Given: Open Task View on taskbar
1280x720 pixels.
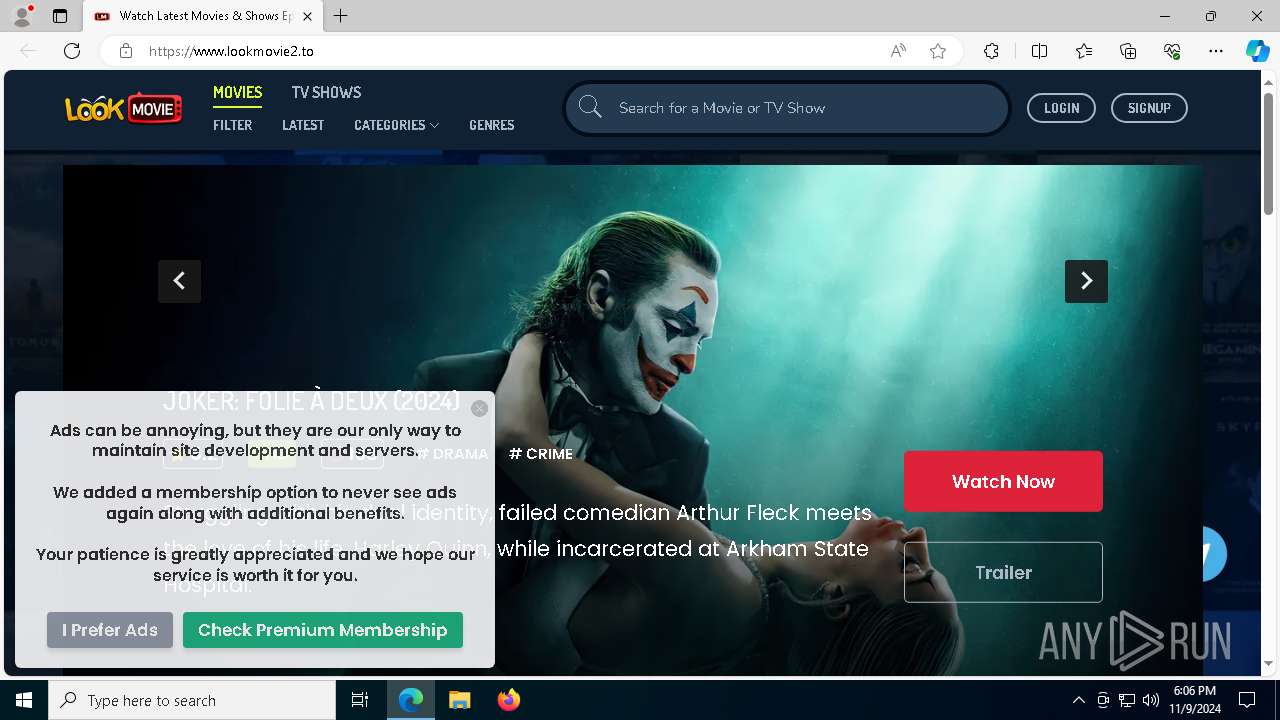Looking at the screenshot, I should [x=360, y=700].
